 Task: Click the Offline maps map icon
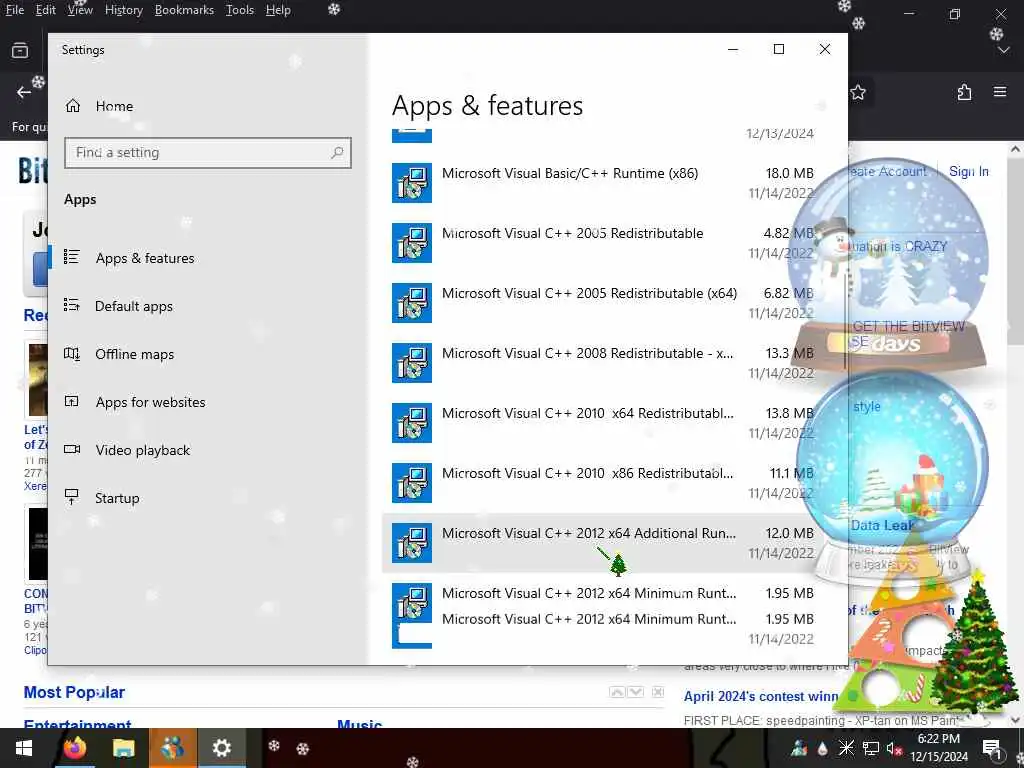coord(72,353)
